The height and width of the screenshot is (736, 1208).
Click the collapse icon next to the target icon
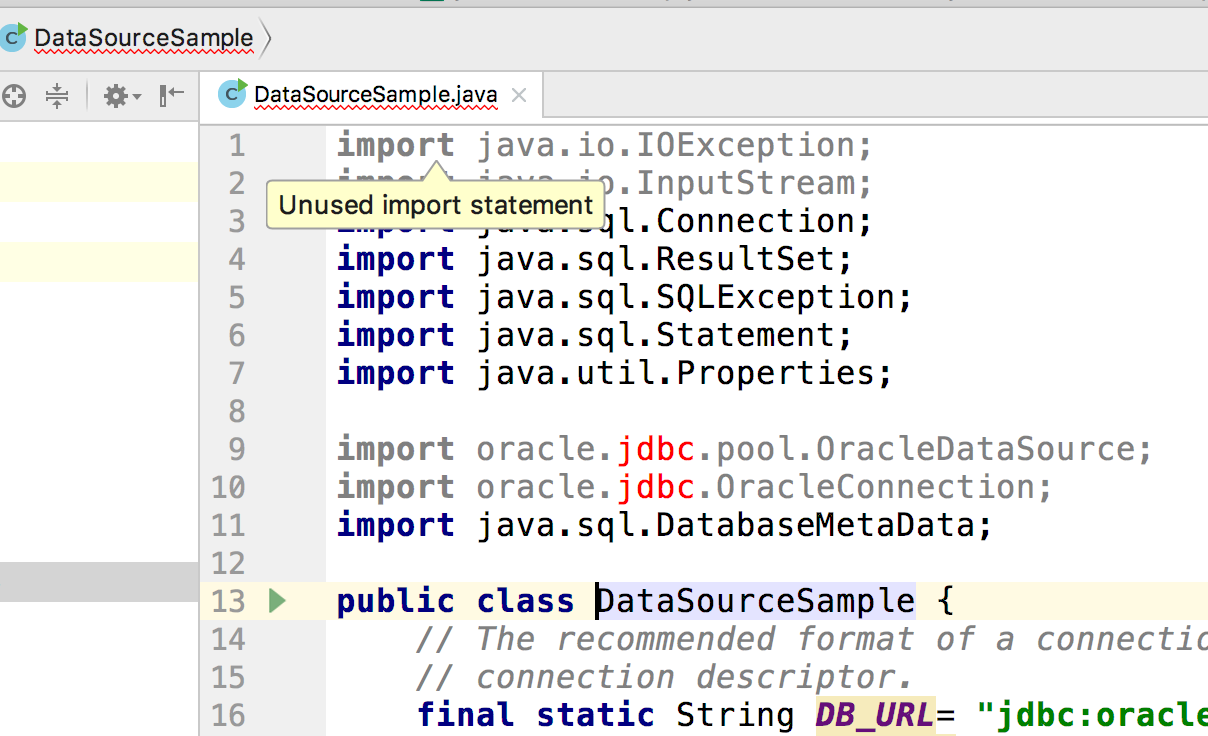pyautogui.click(x=57, y=96)
